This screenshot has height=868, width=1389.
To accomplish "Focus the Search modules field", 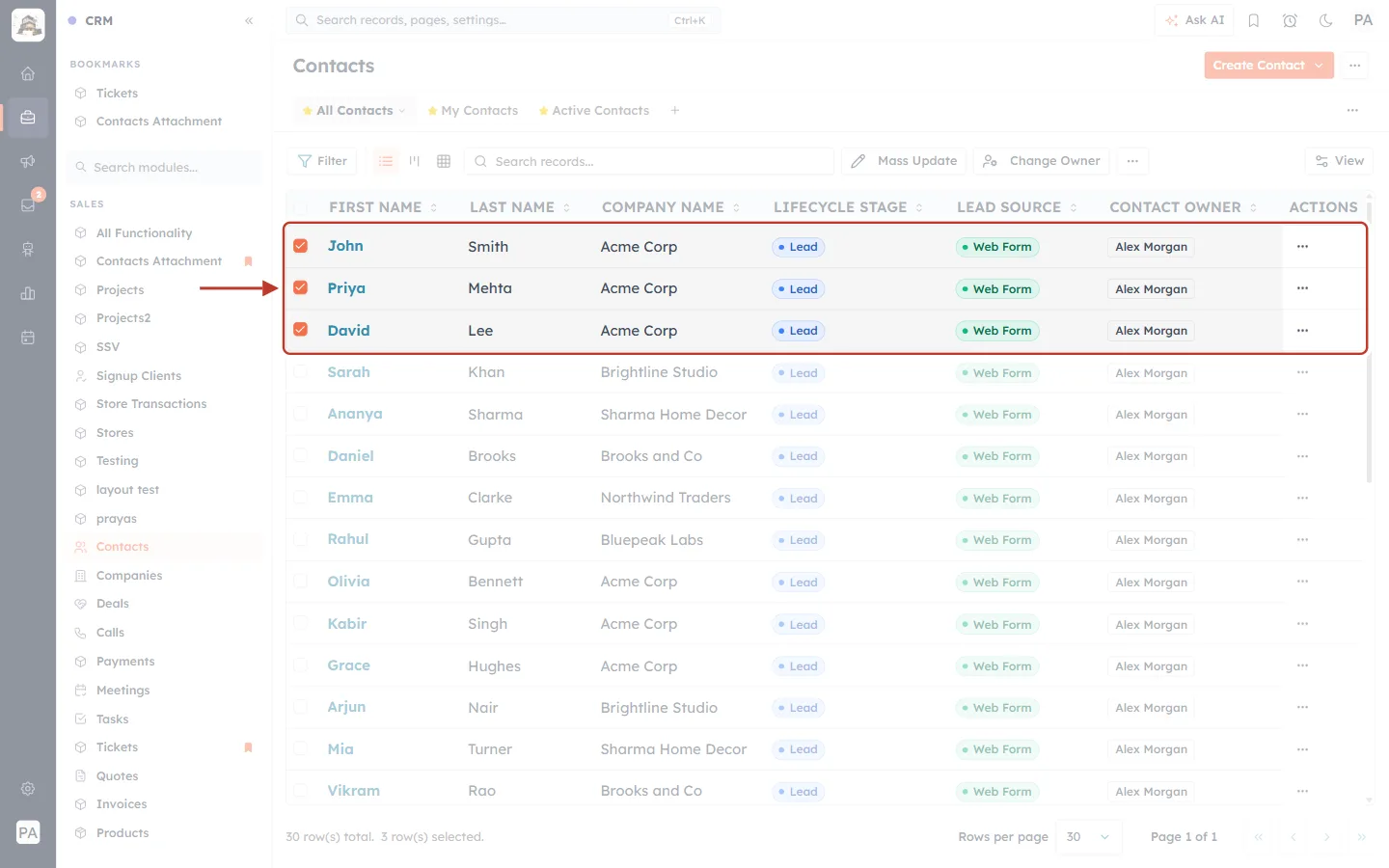I will 165,167.
